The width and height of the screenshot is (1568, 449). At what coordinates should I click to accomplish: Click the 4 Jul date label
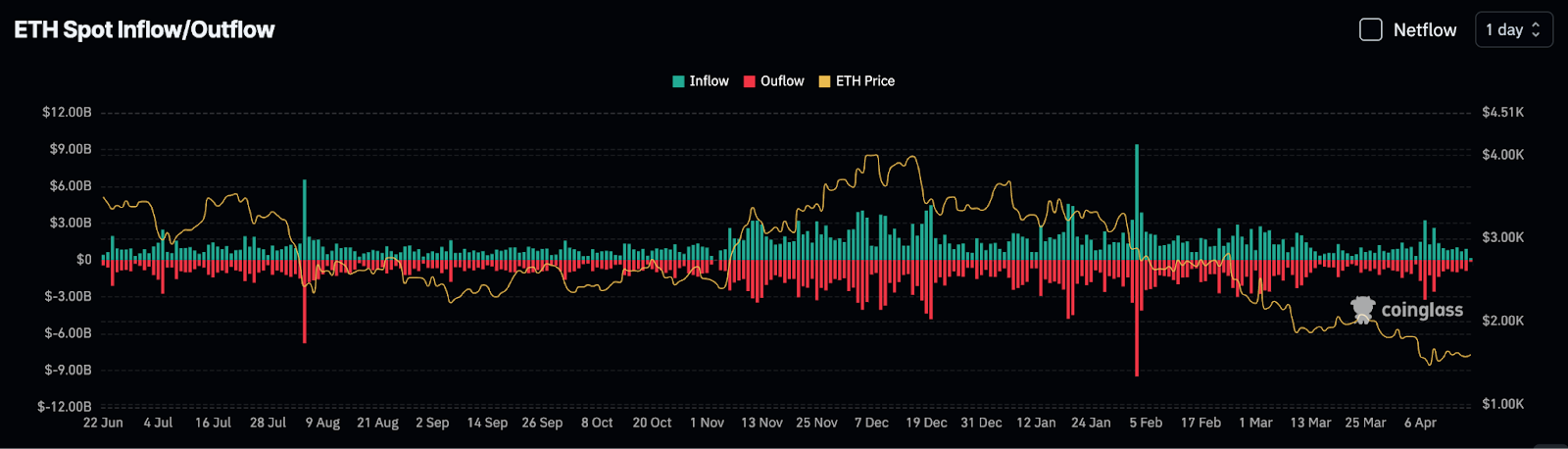(158, 423)
